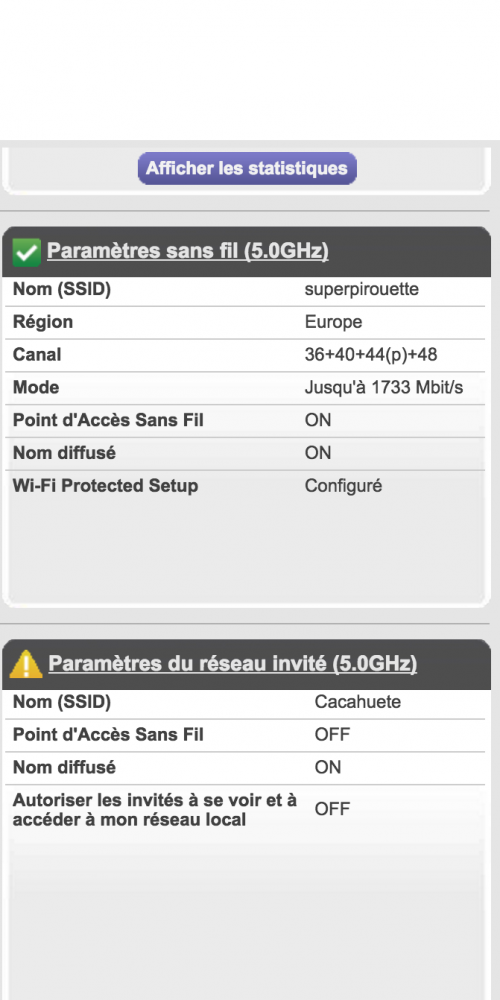Click the yellow warning triangle icon
This screenshot has height=1000, width=500.
point(26,664)
